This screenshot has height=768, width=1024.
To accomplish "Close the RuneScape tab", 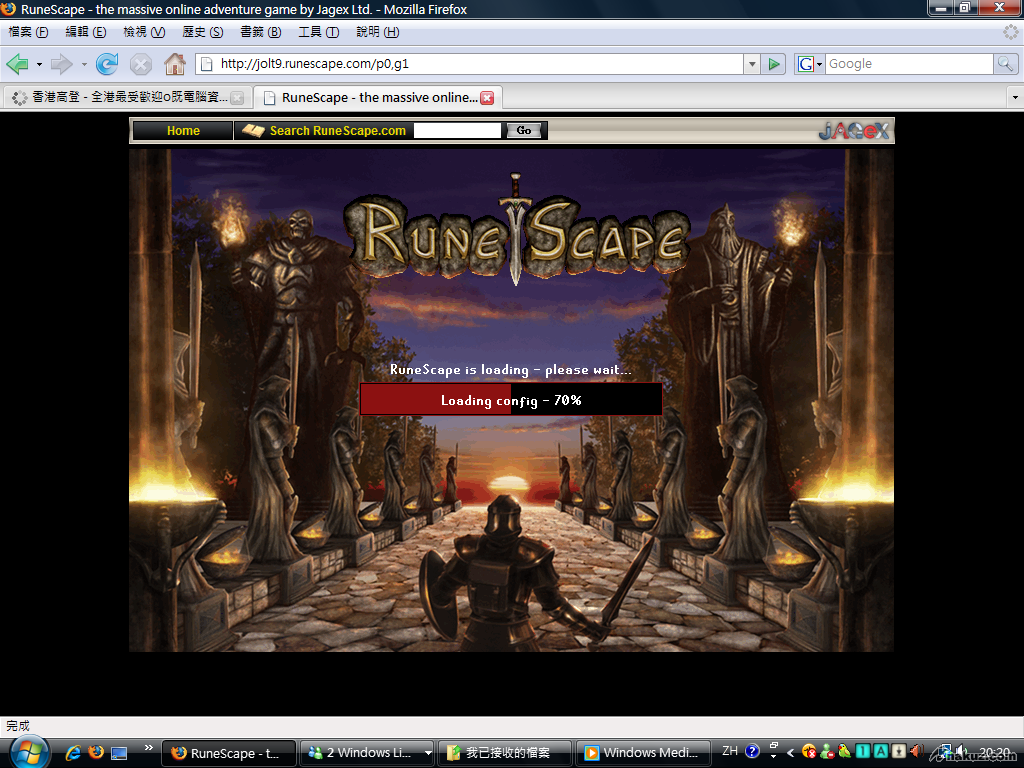I will (487, 98).
